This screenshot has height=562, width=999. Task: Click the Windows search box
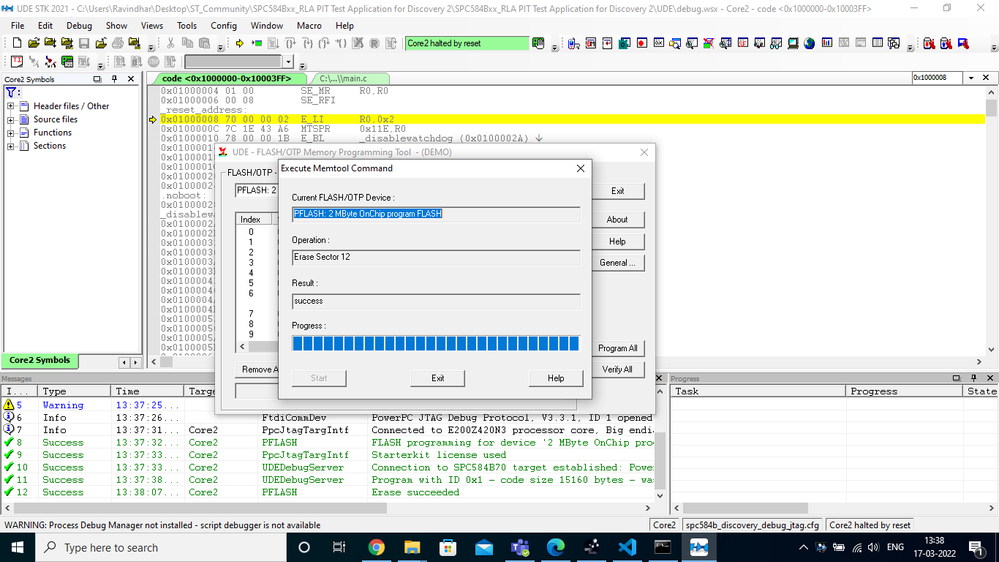pos(161,547)
